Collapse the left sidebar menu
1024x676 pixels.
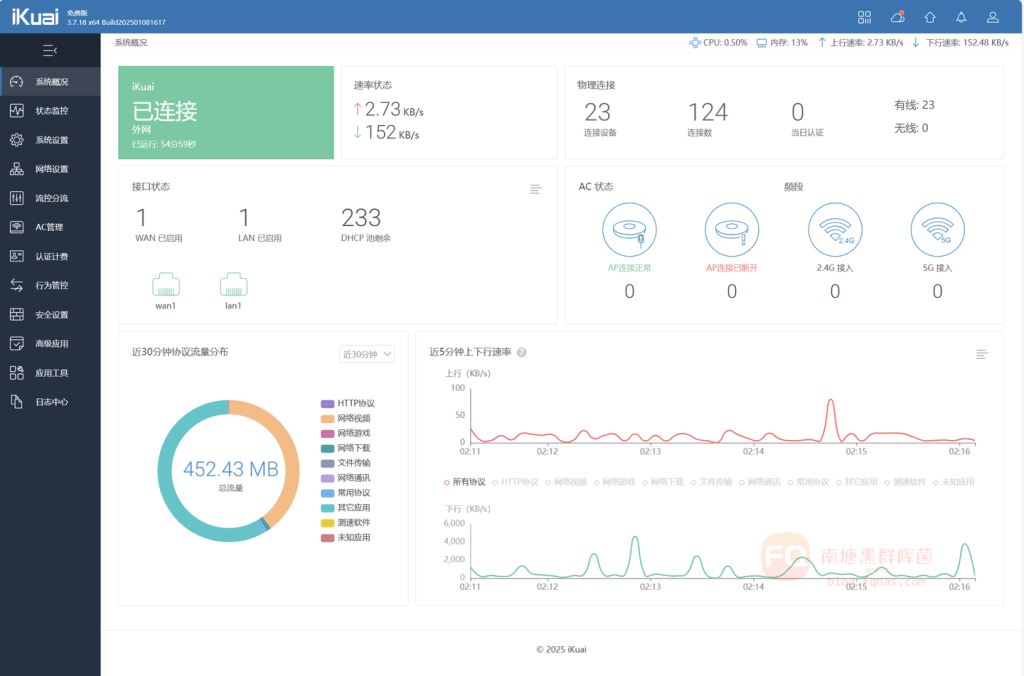click(50, 50)
